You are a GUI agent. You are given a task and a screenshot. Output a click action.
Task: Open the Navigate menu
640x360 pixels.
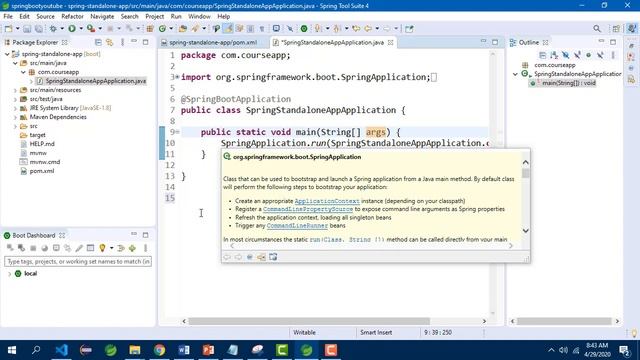102,16
